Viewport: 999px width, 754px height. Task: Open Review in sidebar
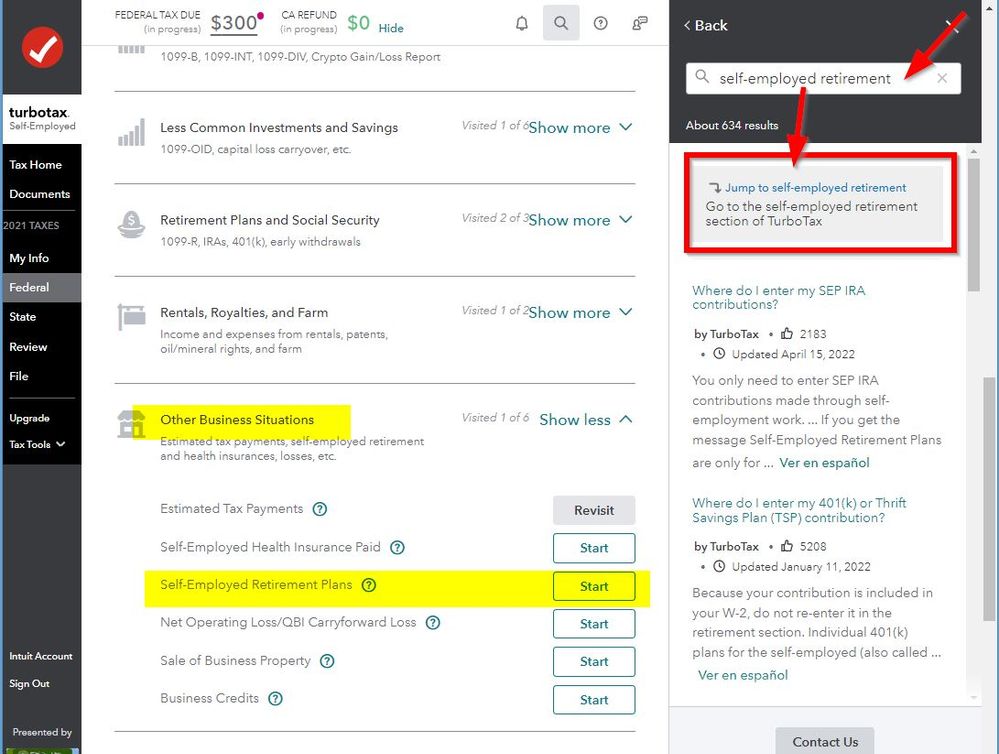(28, 347)
